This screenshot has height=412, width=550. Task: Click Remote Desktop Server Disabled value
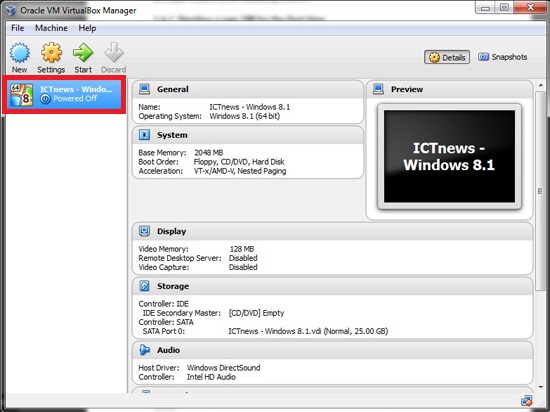(x=243, y=258)
